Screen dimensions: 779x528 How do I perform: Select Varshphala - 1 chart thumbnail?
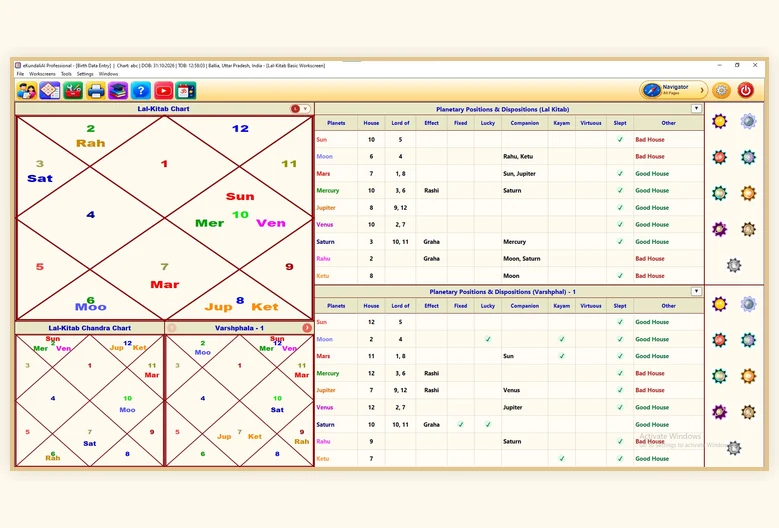[x=239, y=400]
